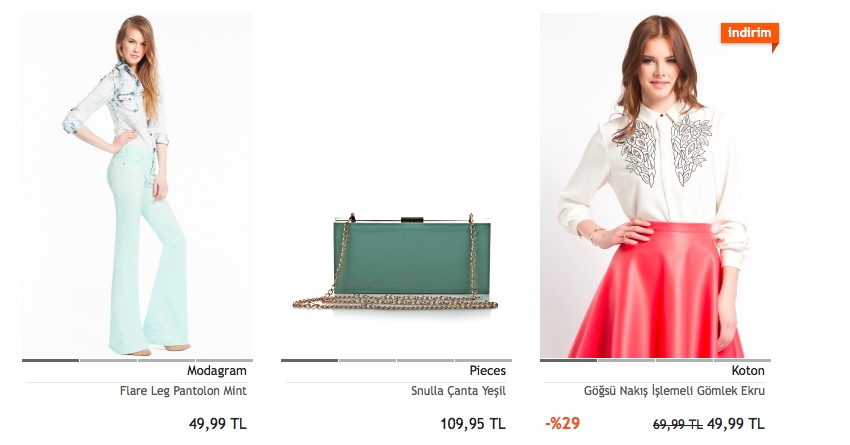Select last image segment under Pieces bag
The width and height of the screenshot is (850, 445).
tap(484, 360)
